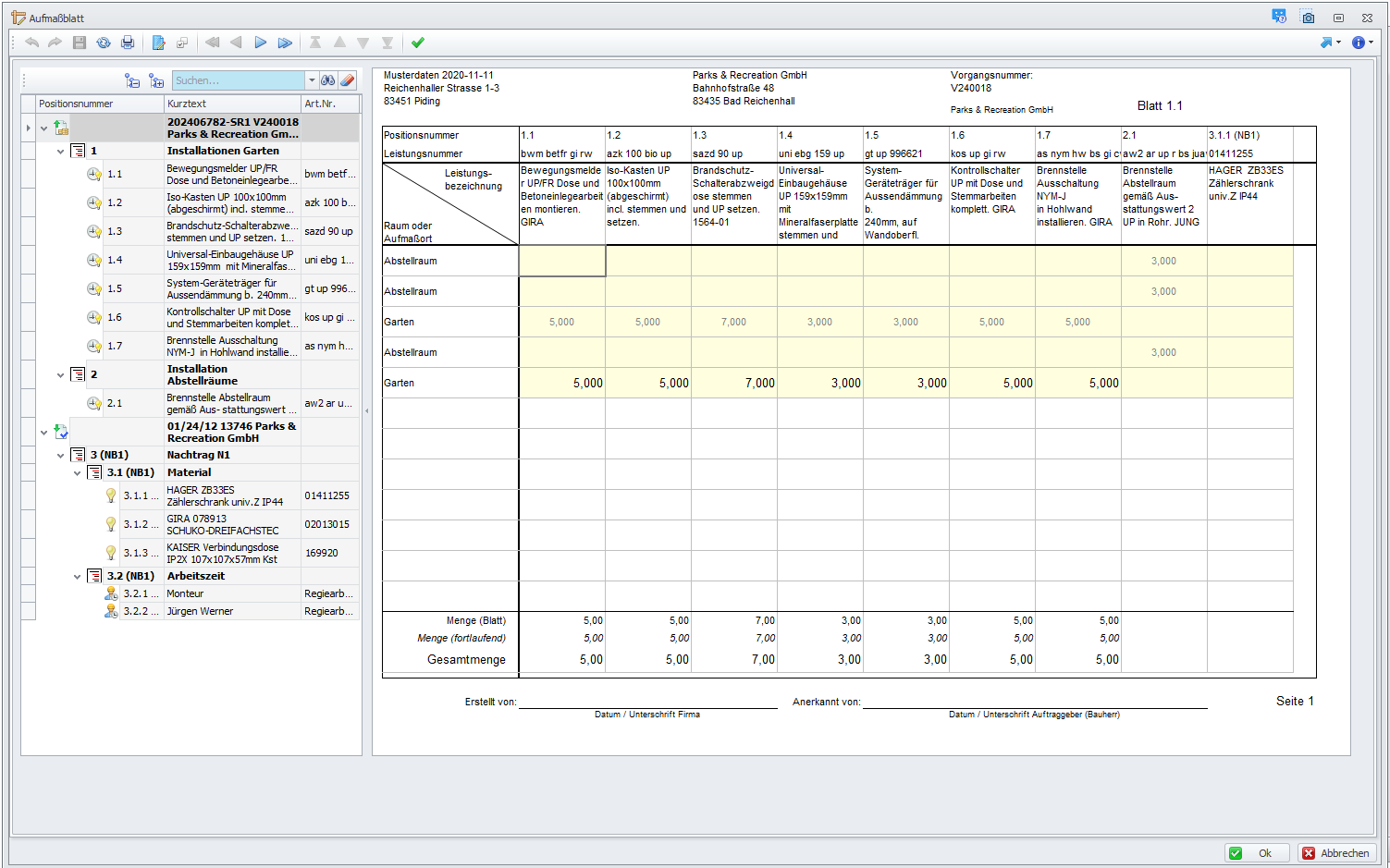1390x868 pixels.
Task: Take a screenshot with the camera icon
Action: click(1308, 18)
